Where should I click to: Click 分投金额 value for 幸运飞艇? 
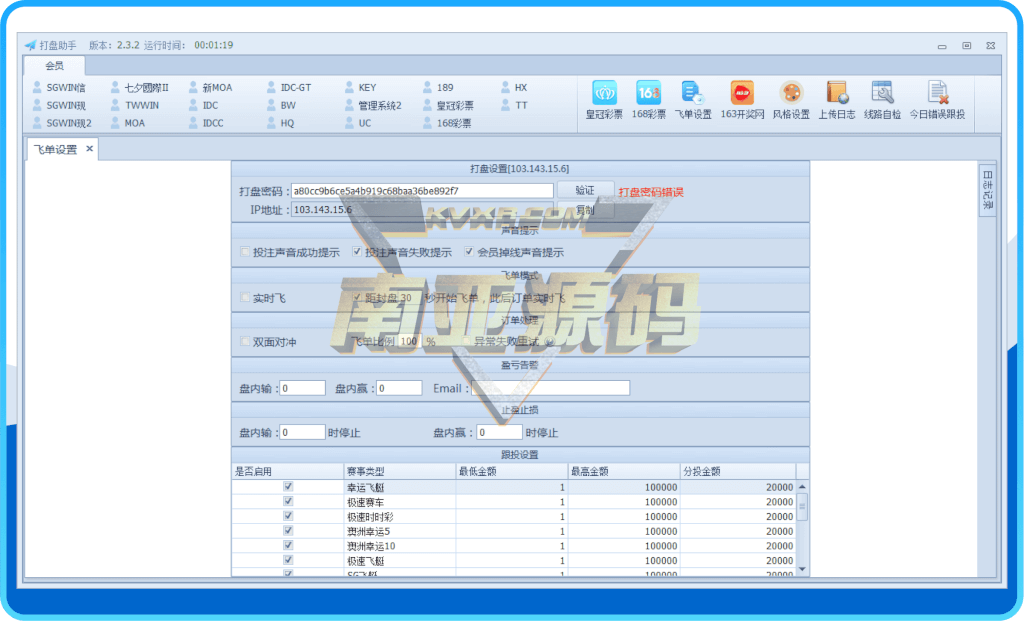point(738,487)
